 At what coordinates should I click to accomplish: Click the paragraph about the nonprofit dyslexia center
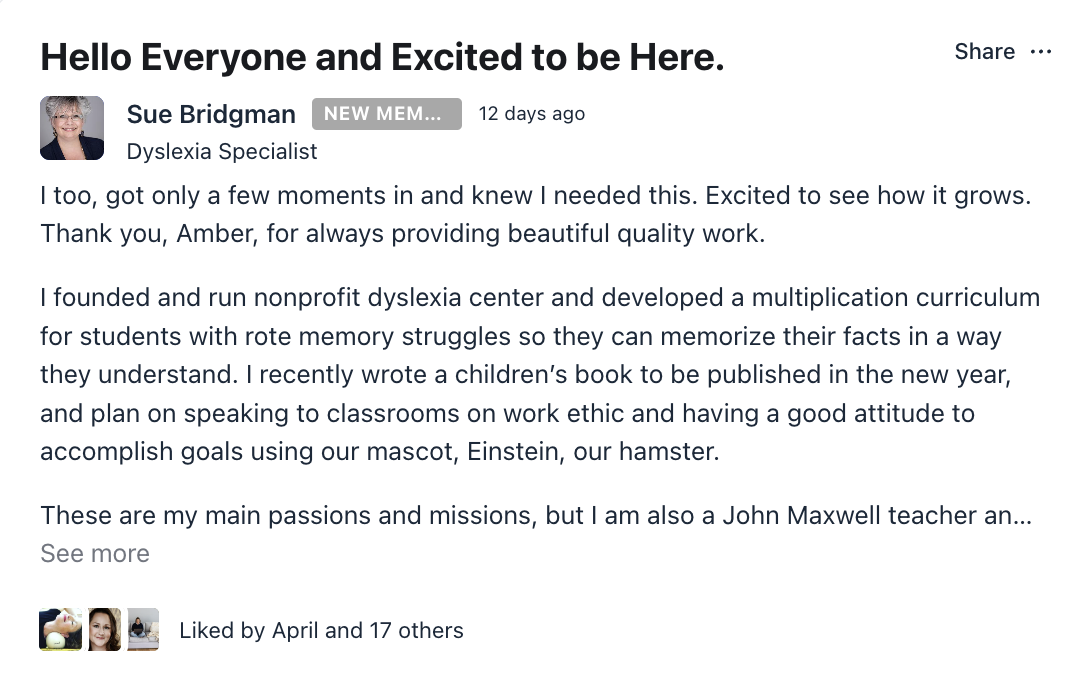(540, 375)
